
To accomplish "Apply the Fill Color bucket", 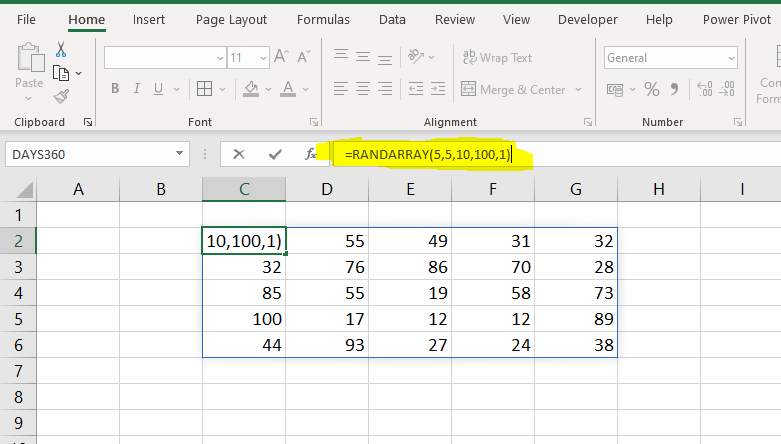I will 251,89.
